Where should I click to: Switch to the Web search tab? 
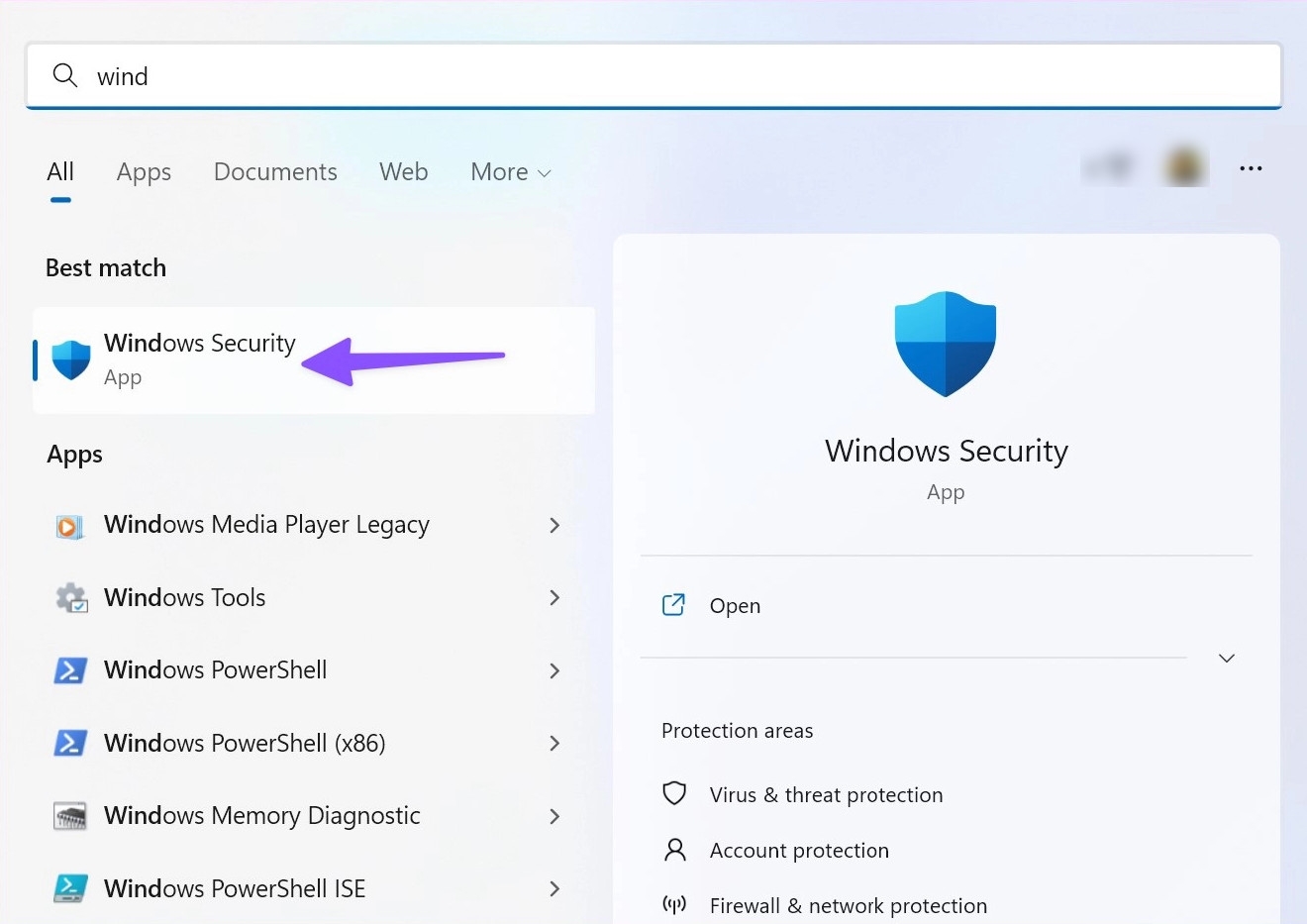pyautogui.click(x=403, y=171)
